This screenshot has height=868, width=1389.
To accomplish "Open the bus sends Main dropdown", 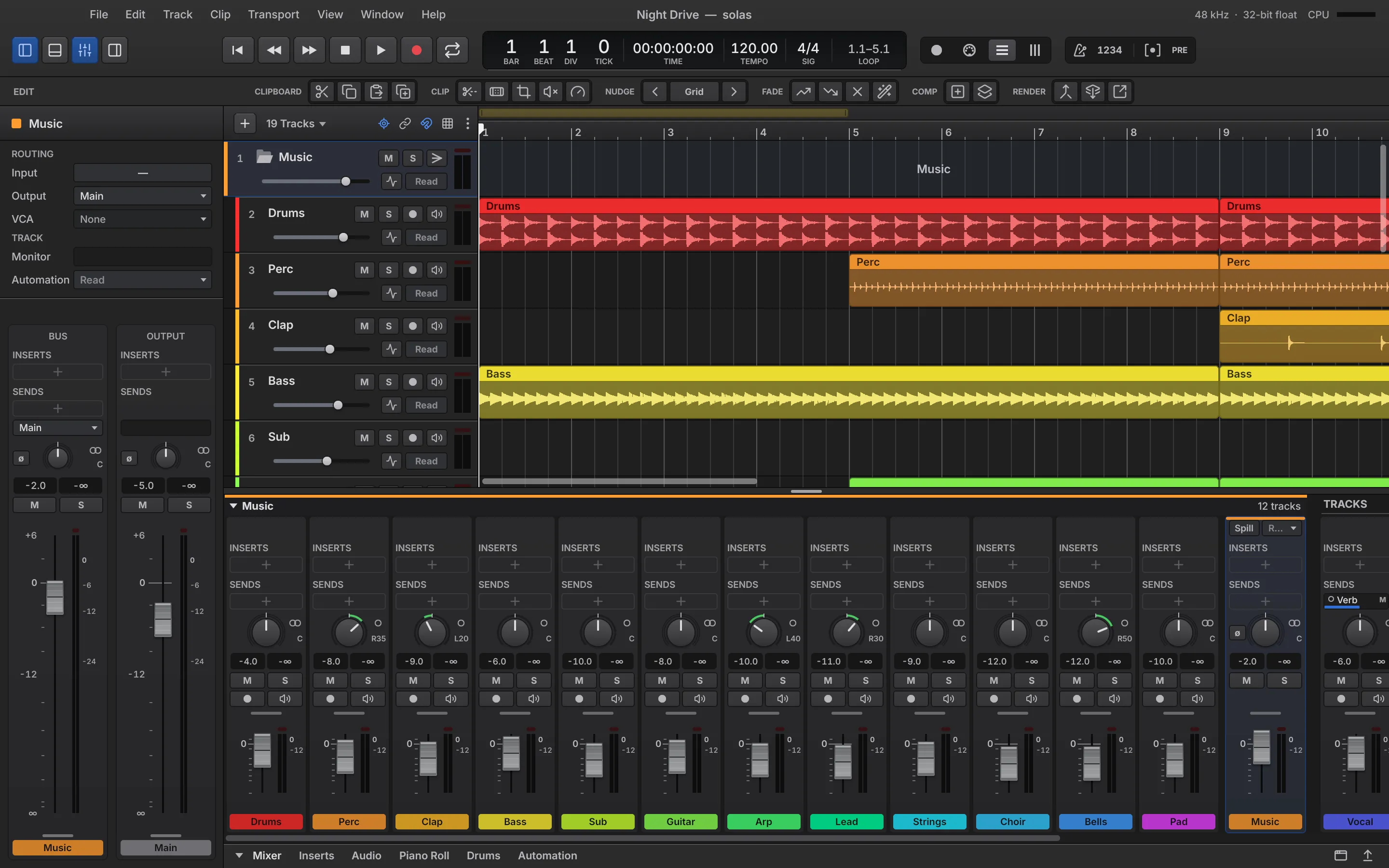I will point(57,428).
